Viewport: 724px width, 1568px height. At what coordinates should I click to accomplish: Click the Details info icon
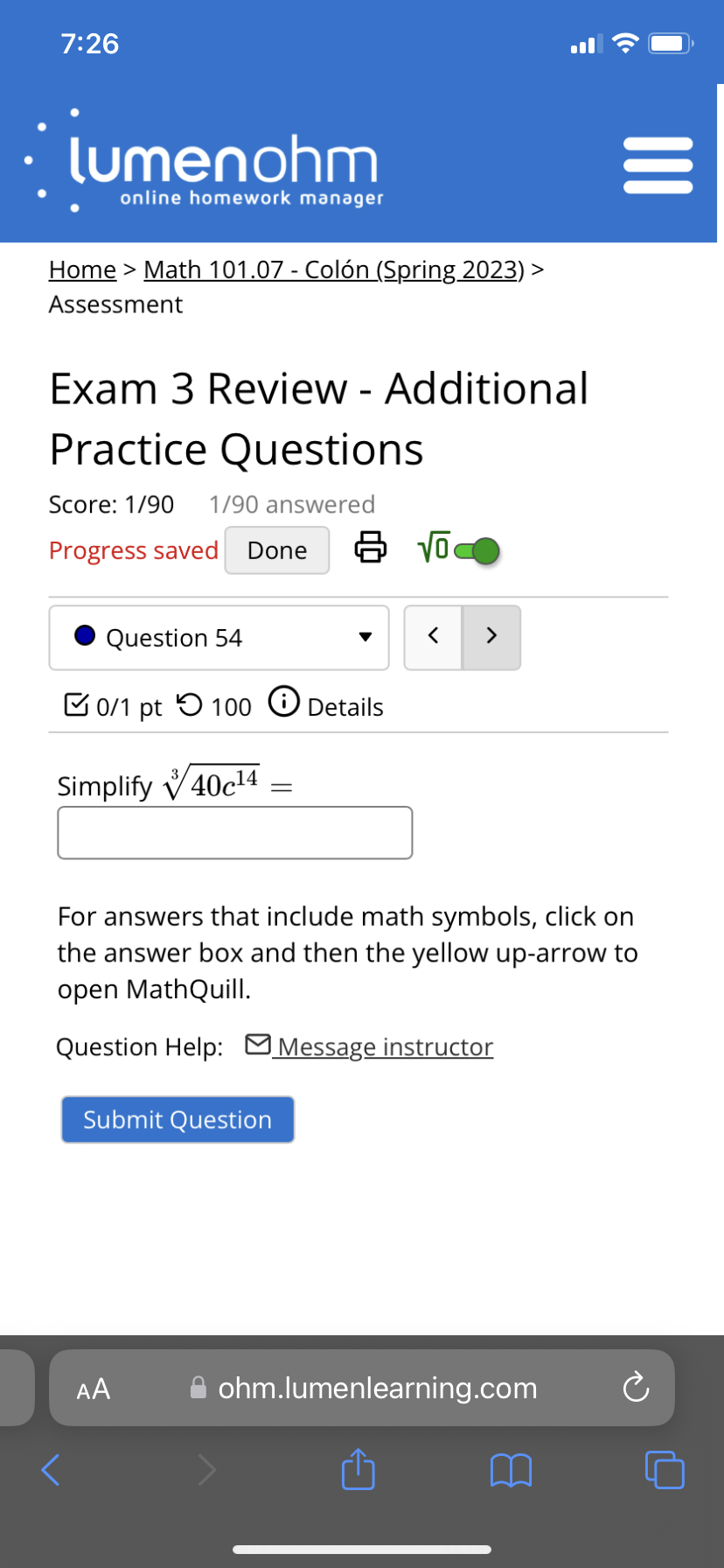(284, 704)
